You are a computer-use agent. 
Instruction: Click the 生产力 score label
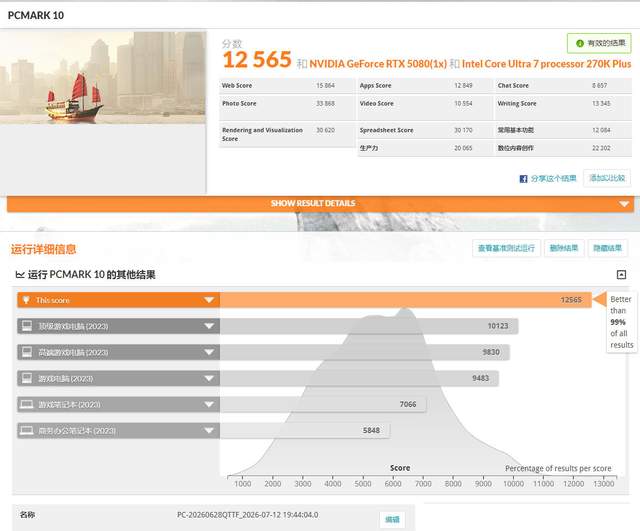coord(369,148)
